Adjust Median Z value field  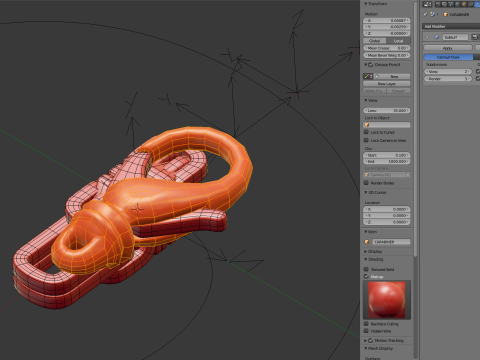(x=387, y=33)
